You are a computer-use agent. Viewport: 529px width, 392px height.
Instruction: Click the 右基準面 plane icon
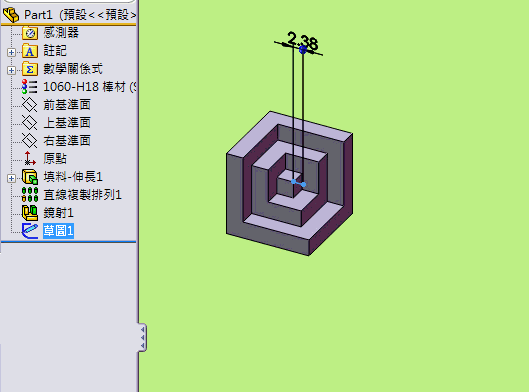(x=30, y=141)
